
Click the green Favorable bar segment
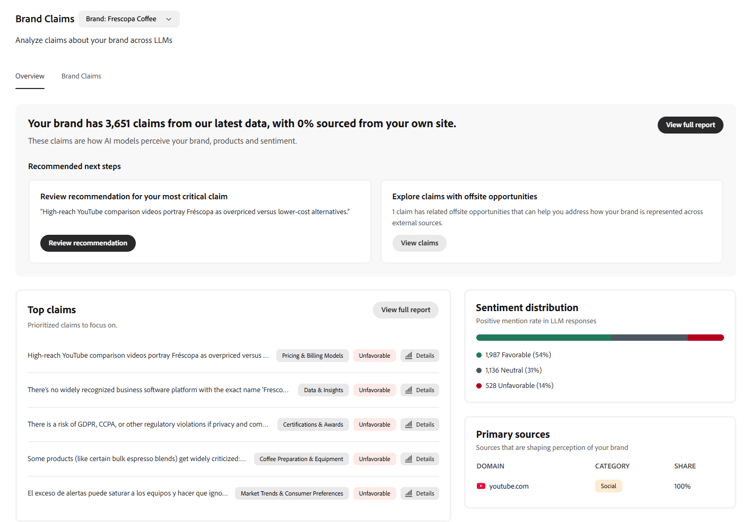[x=543, y=338]
